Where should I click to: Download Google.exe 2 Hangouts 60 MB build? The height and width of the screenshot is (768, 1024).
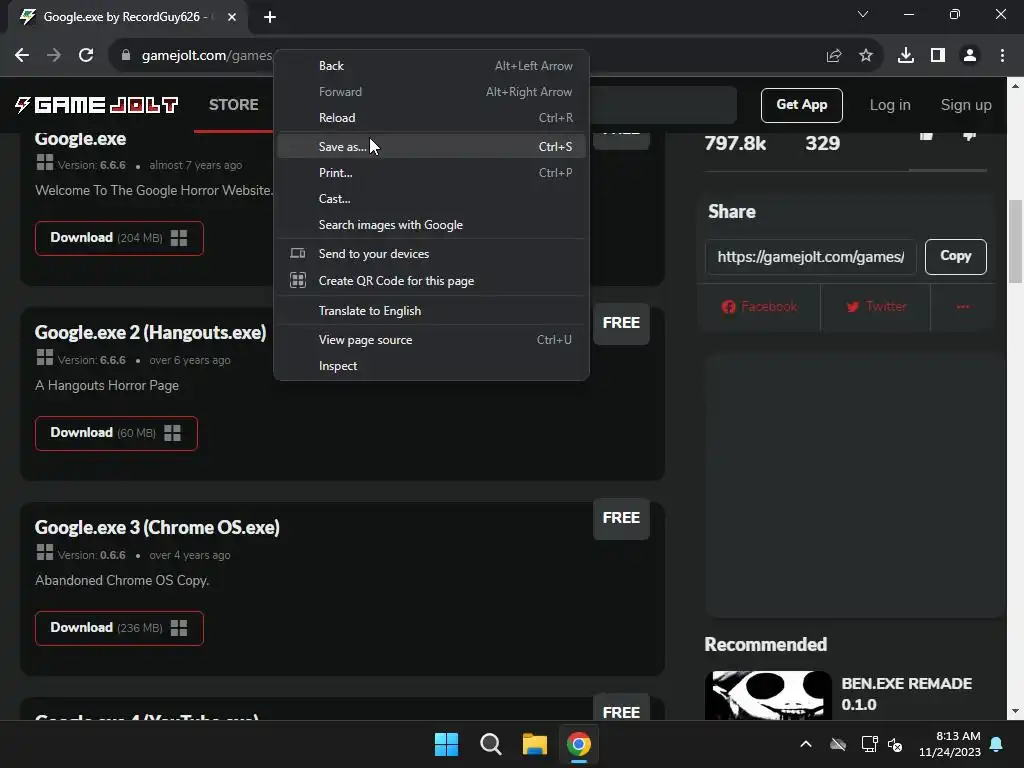click(116, 433)
